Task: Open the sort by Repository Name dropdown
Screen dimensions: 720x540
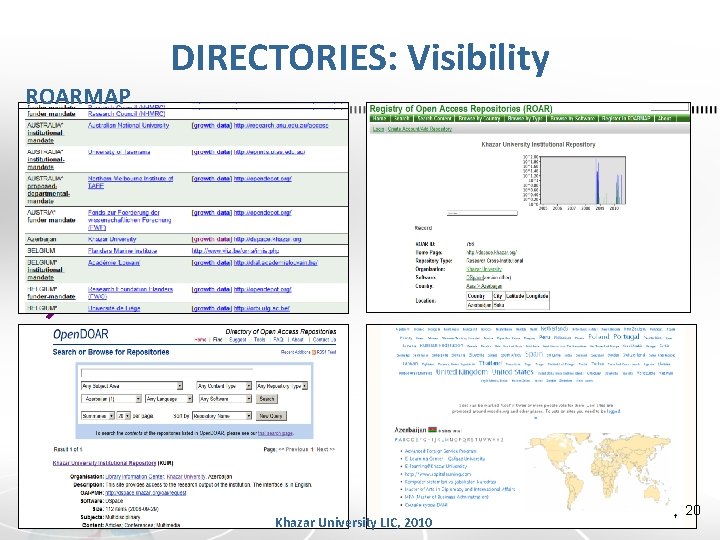Action: click(x=222, y=416)
